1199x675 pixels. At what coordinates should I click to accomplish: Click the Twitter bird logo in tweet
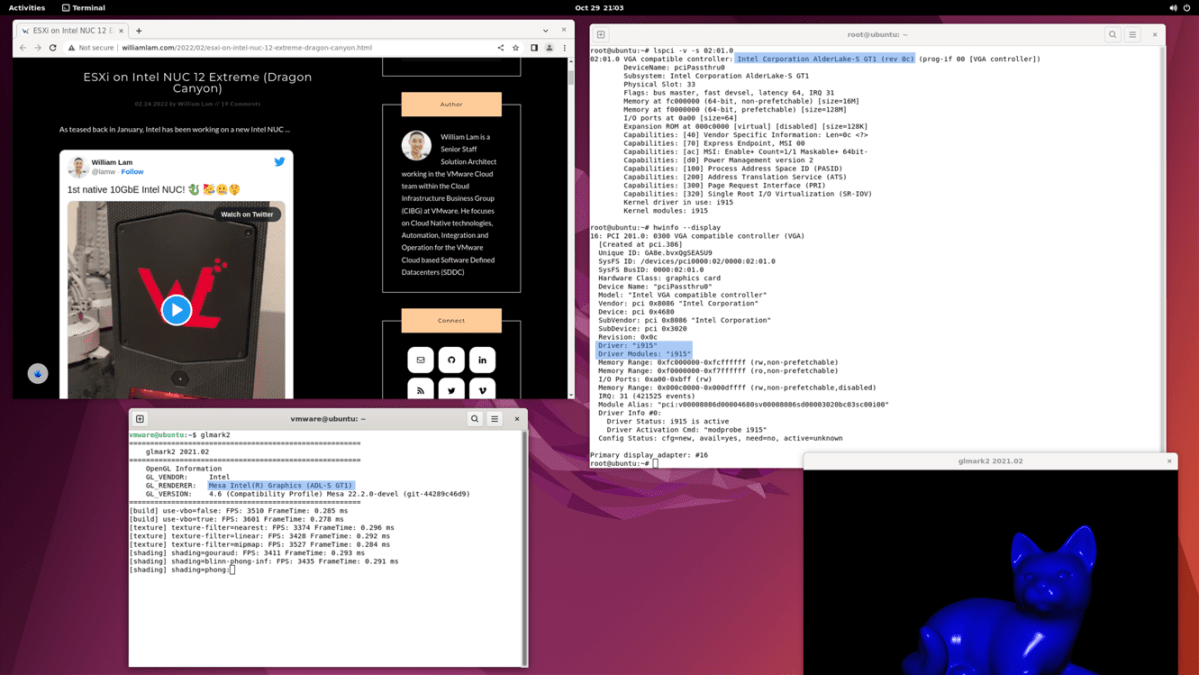279,162
